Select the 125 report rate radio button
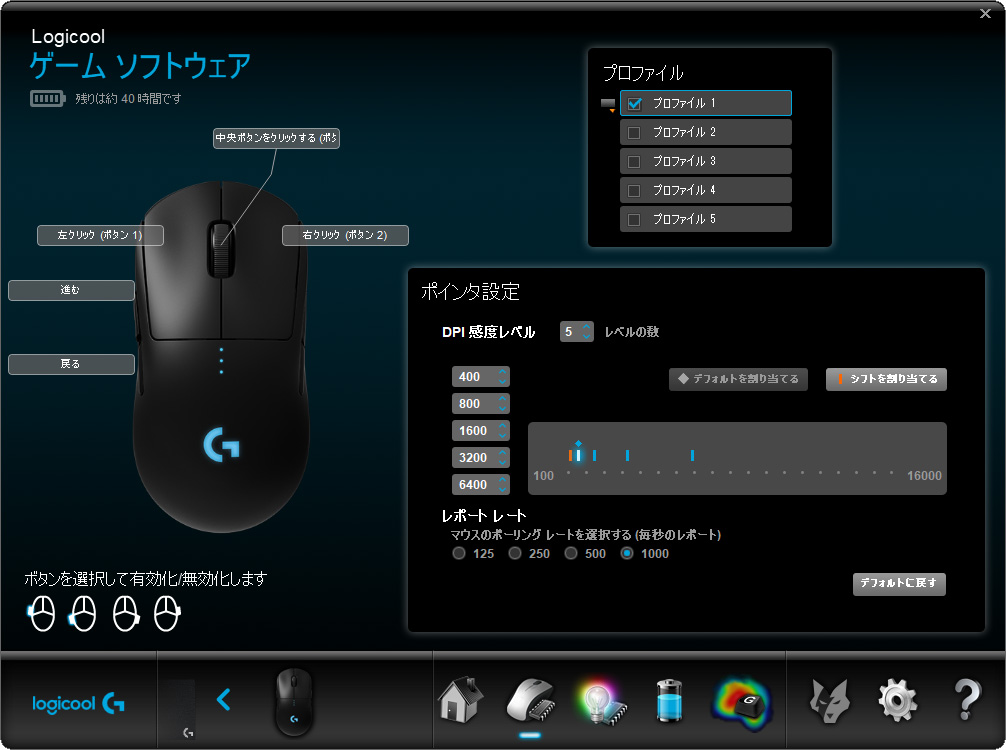This screenshot has height=750, width=1006. (x=459, y=553)
